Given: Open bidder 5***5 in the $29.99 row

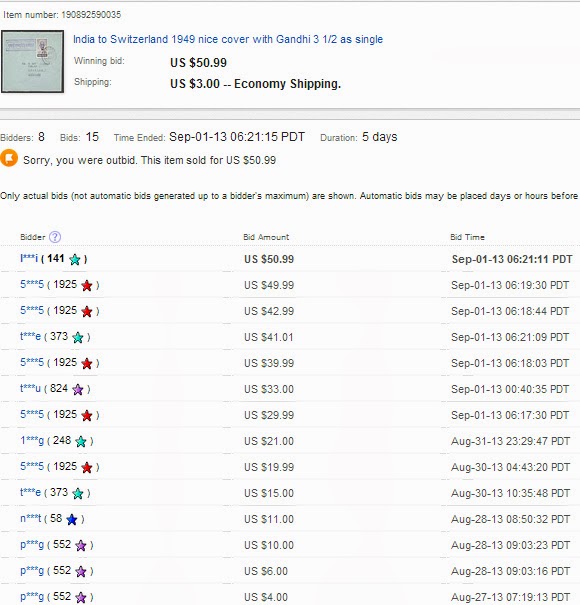Looking at the screenshot, I should [32, 414].
